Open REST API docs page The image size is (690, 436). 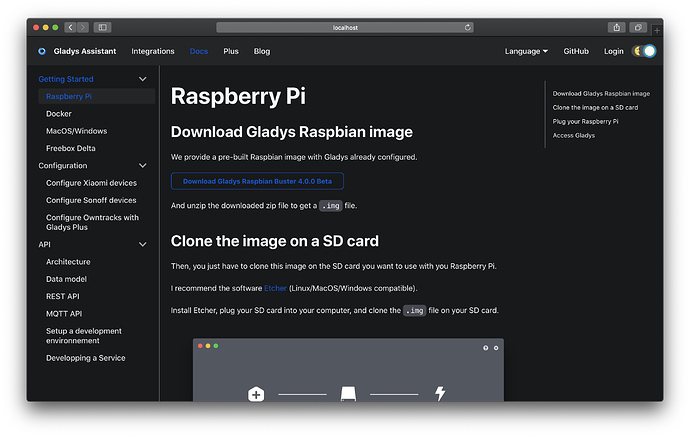point(63,297)
